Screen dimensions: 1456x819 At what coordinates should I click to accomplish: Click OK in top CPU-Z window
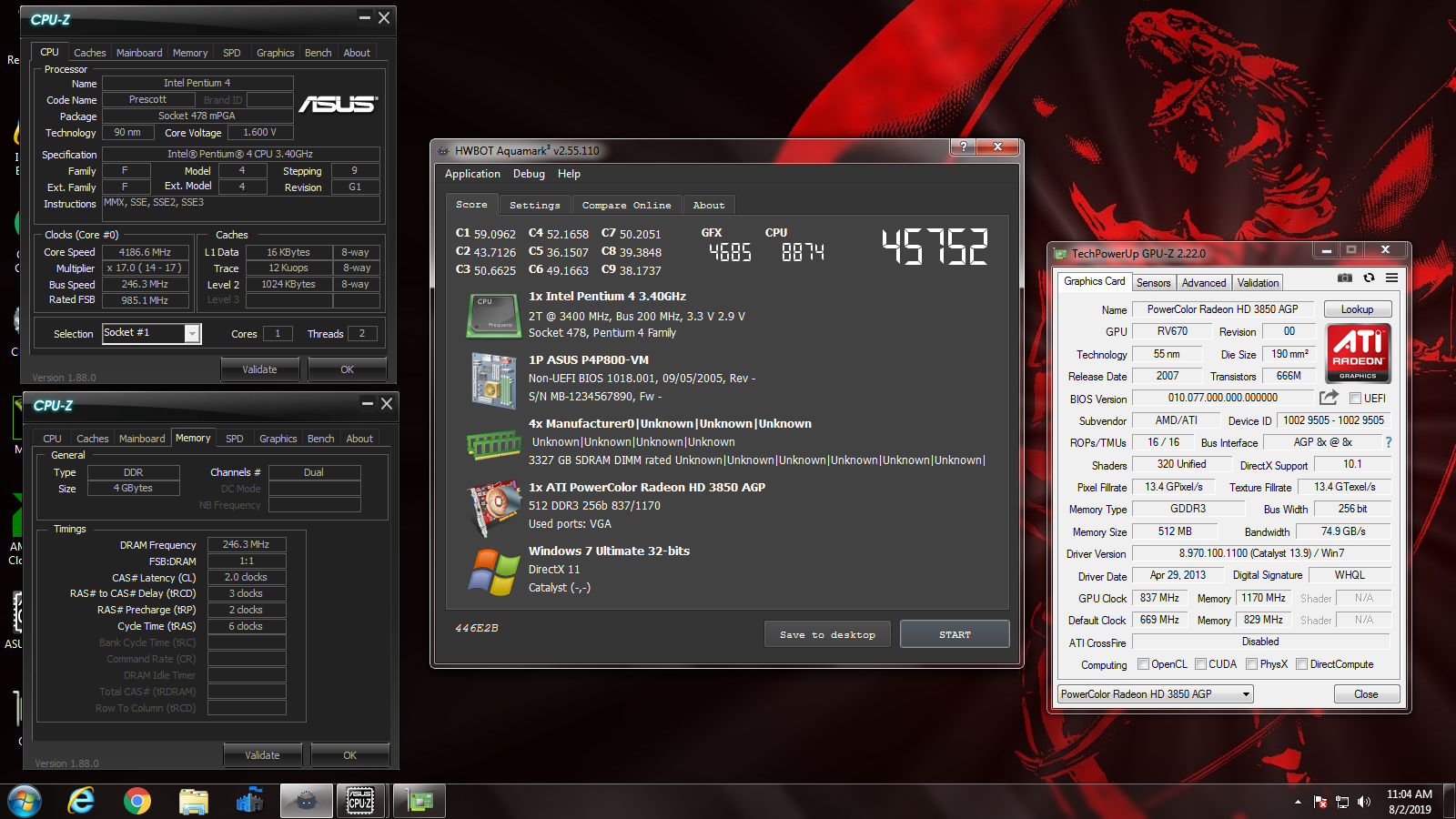pos(347,369)
